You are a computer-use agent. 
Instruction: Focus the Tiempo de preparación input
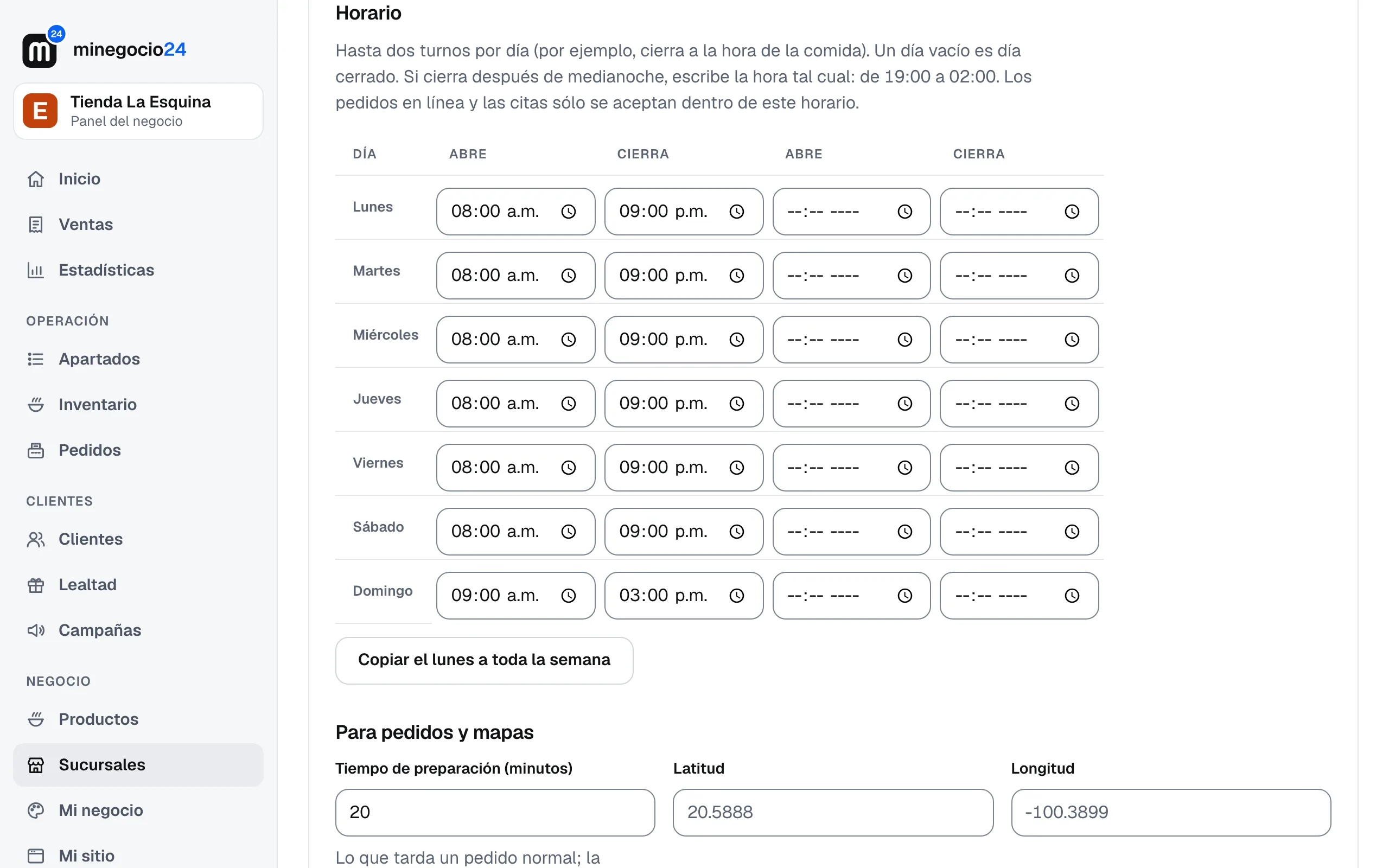pyautogui.click(x=495, y=812)
